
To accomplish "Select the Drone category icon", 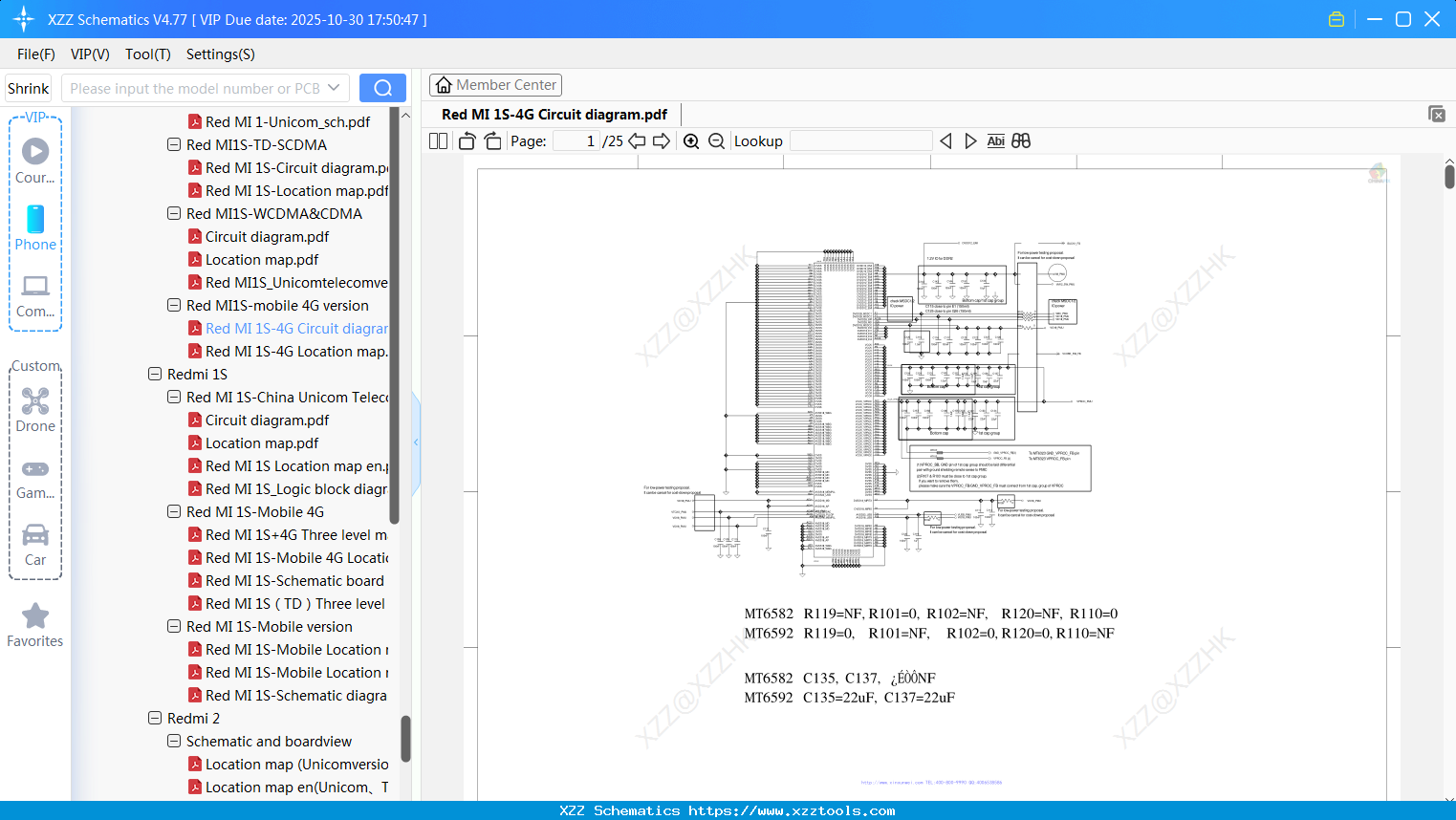I will 35,401.
